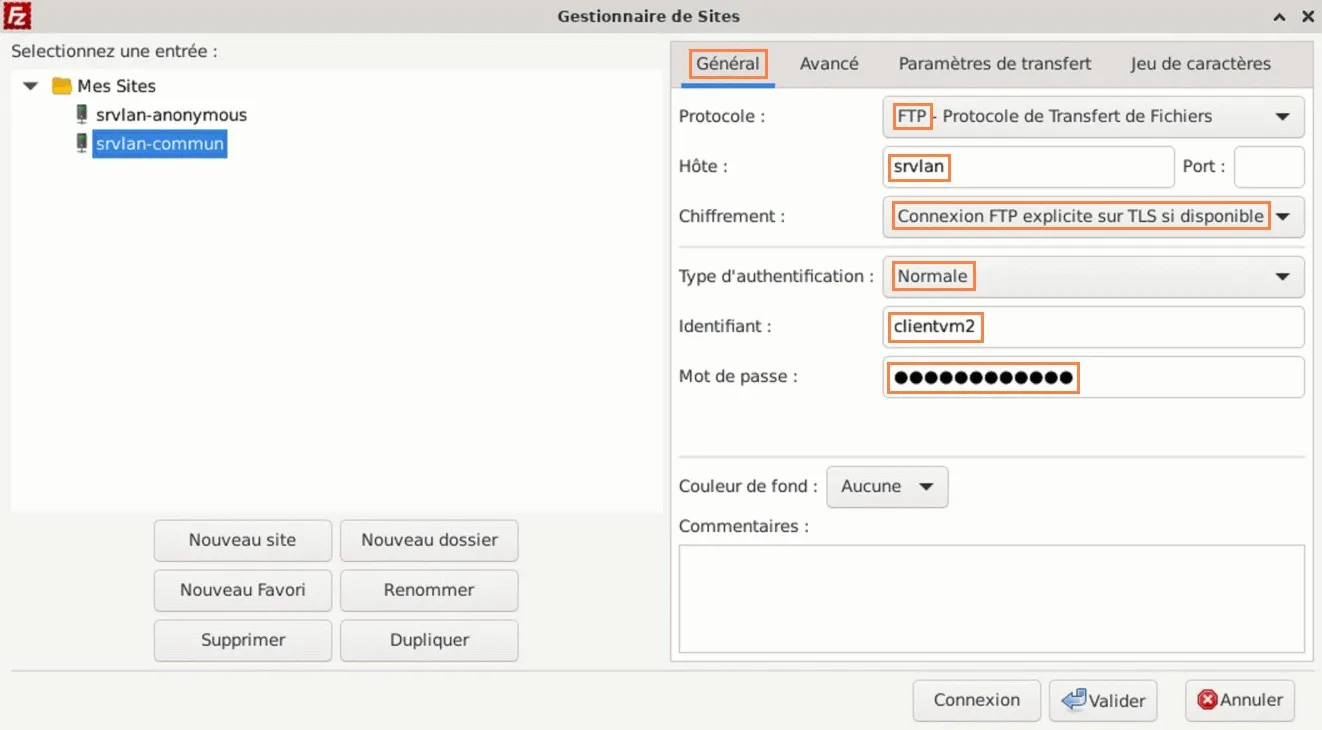Screen dimensions: 1322x730
Task: Switch to the Avancé tab
Action: 829,64
